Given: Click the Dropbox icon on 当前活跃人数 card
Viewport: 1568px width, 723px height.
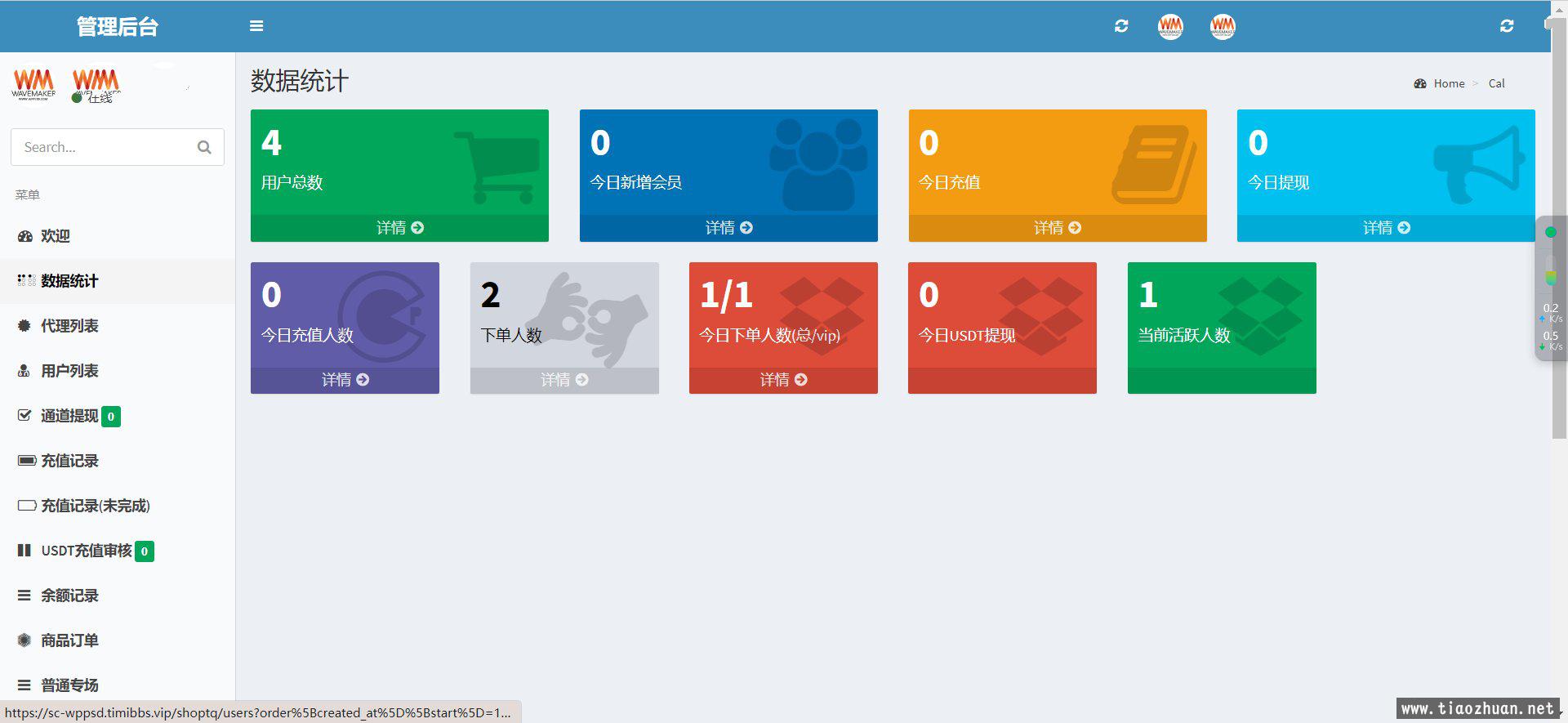Looking at the screenshot, I should point(1260,316).
